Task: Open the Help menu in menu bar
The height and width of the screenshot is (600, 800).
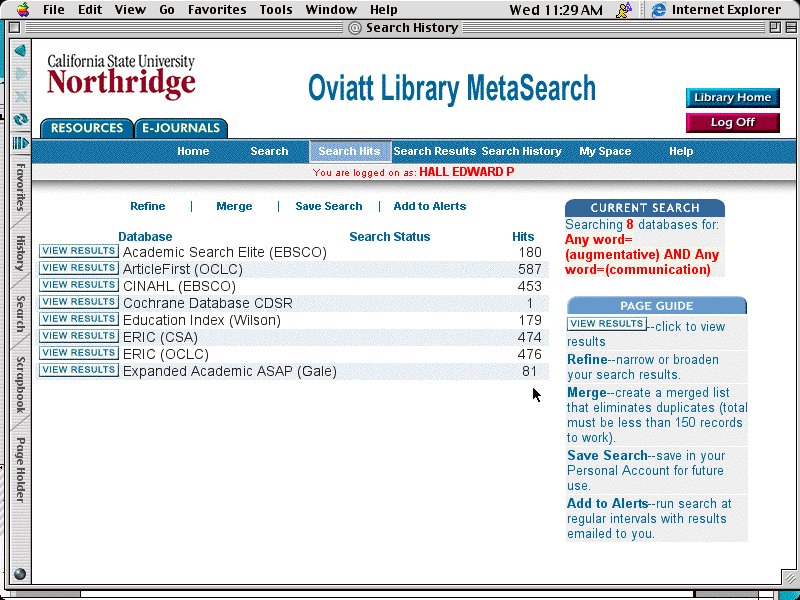Action: coord(384,9)
